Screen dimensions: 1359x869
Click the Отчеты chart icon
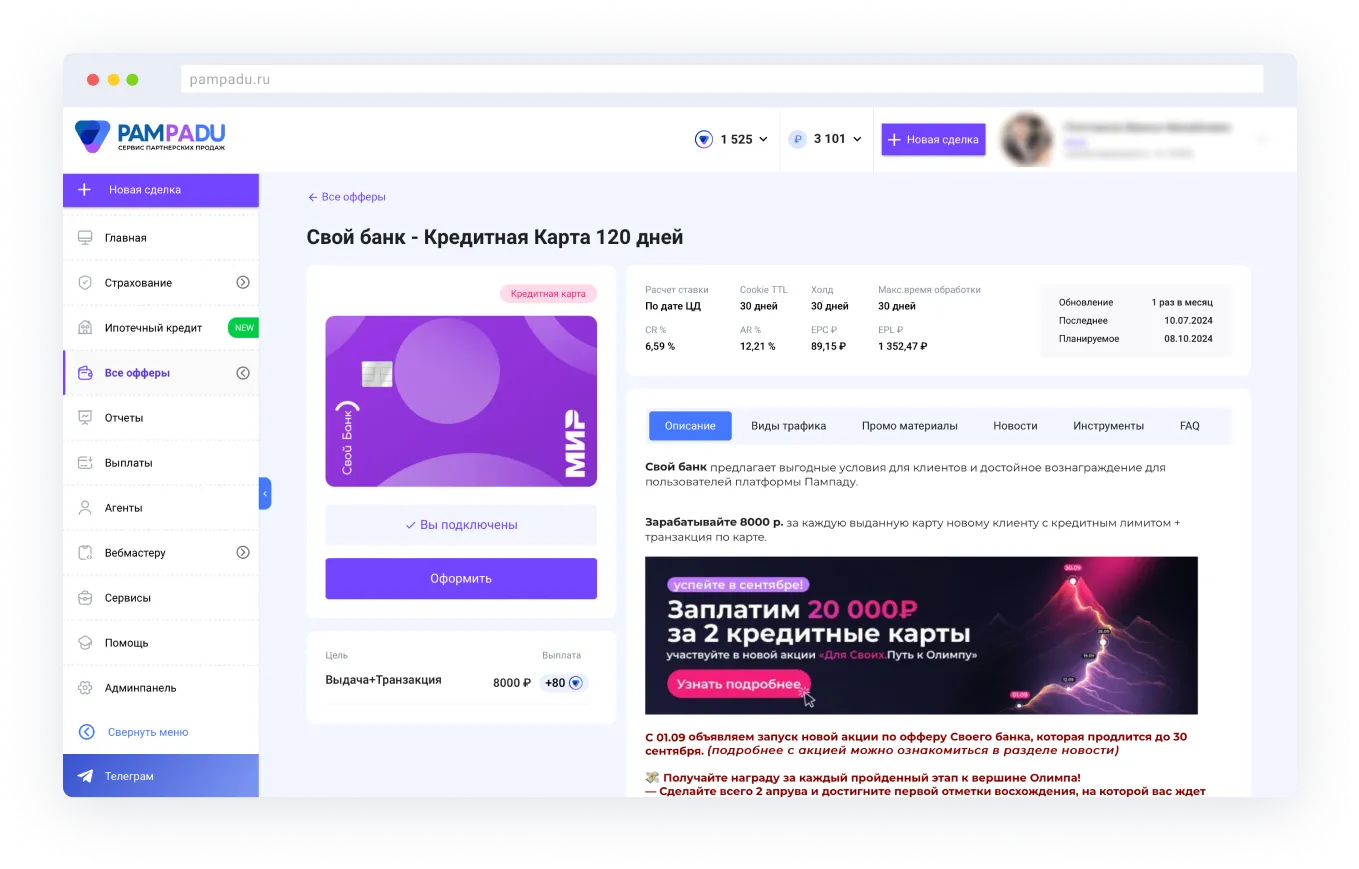pos(86,418)
